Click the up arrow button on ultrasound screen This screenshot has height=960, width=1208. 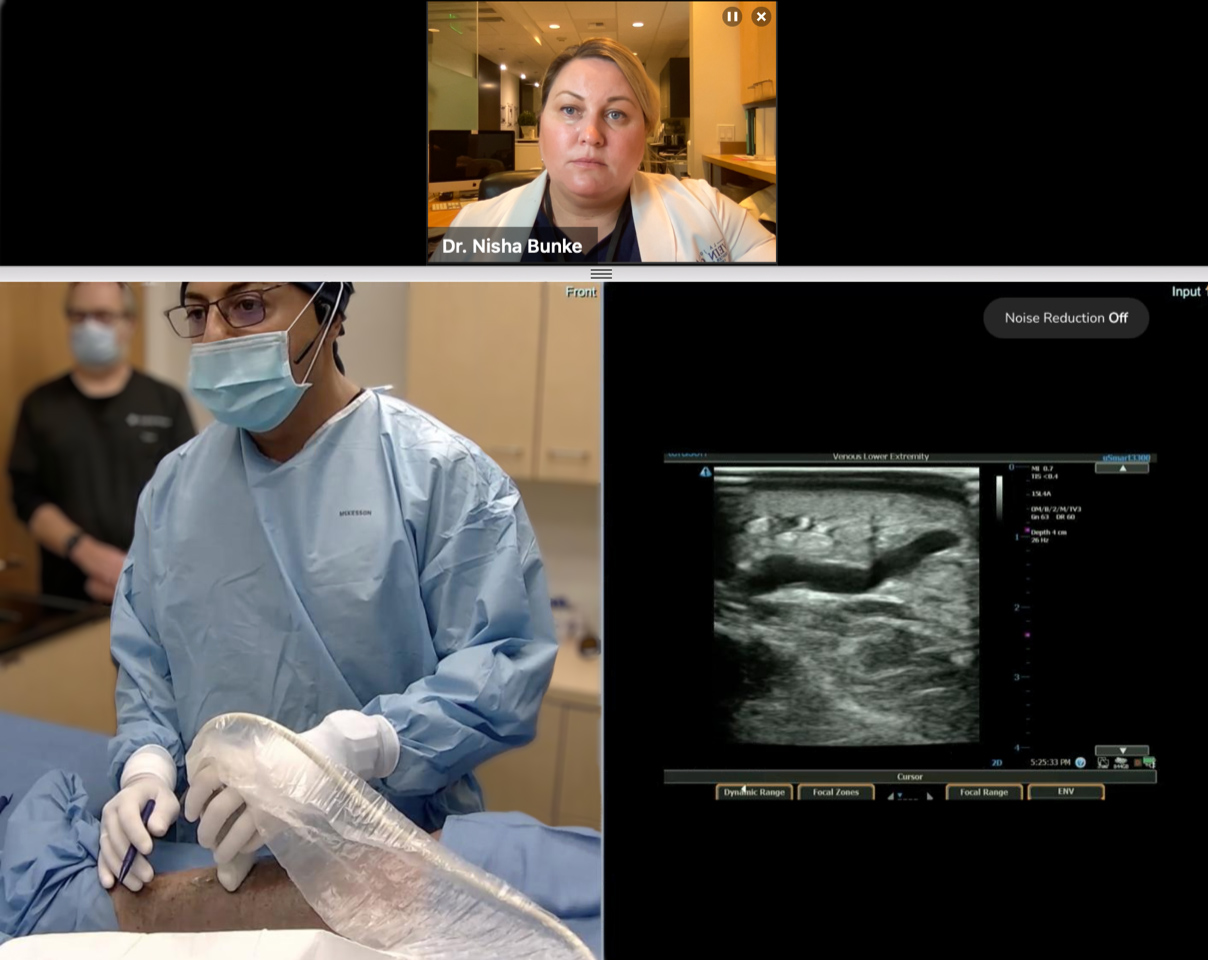click(1121, 468)
